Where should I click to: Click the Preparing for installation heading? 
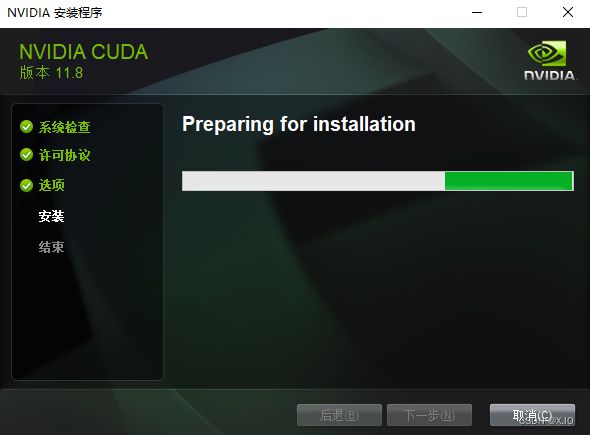click(x=299, y=125)
